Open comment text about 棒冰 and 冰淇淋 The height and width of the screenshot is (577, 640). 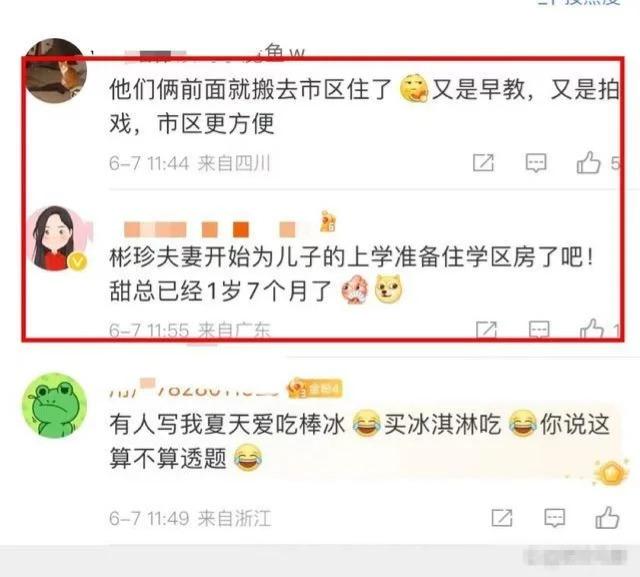360,441
